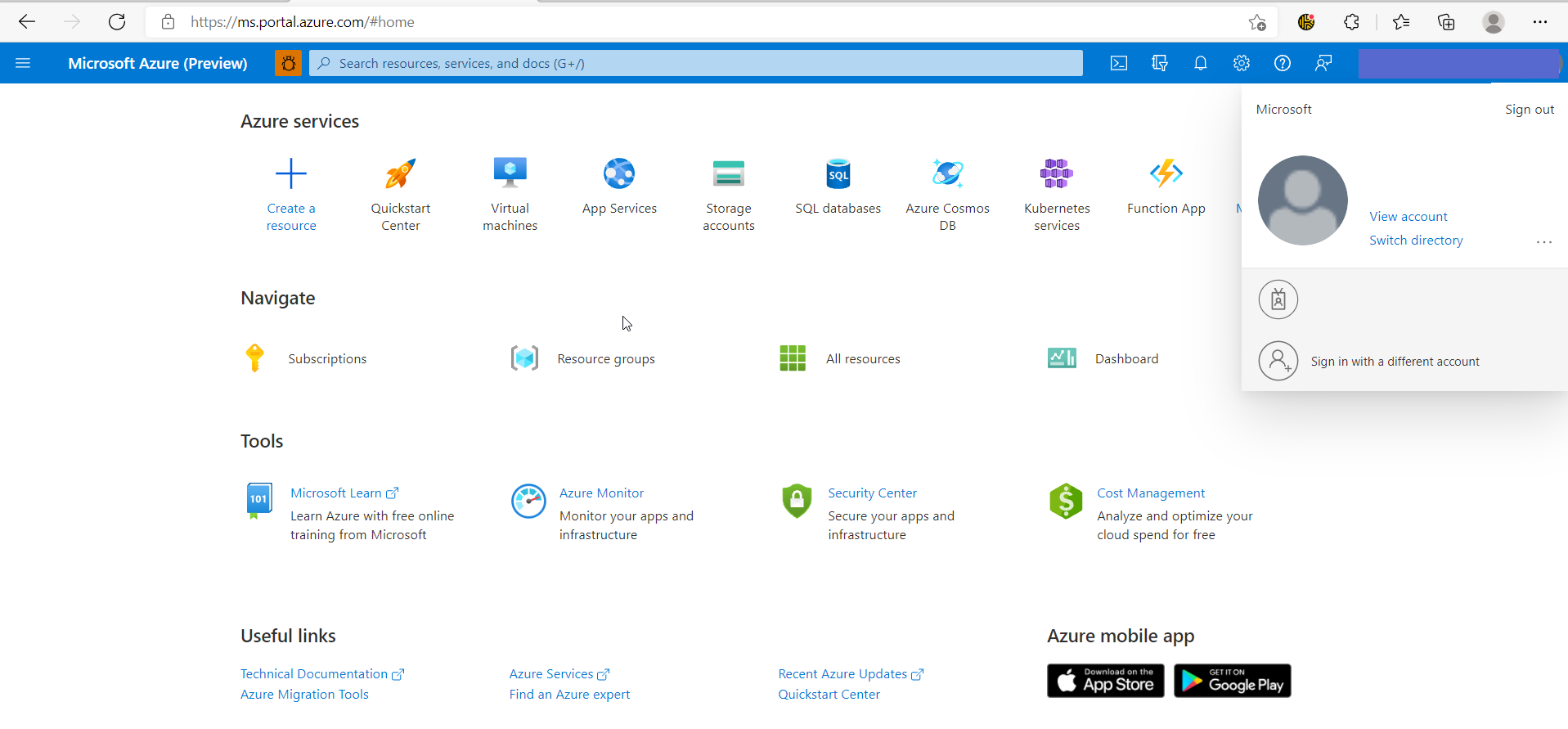Image resolution: width=1568 pixels, height=729 pixels.
Task: Click Find an Azure expert link
Action: pyautogui.click(x=569, y=695)
